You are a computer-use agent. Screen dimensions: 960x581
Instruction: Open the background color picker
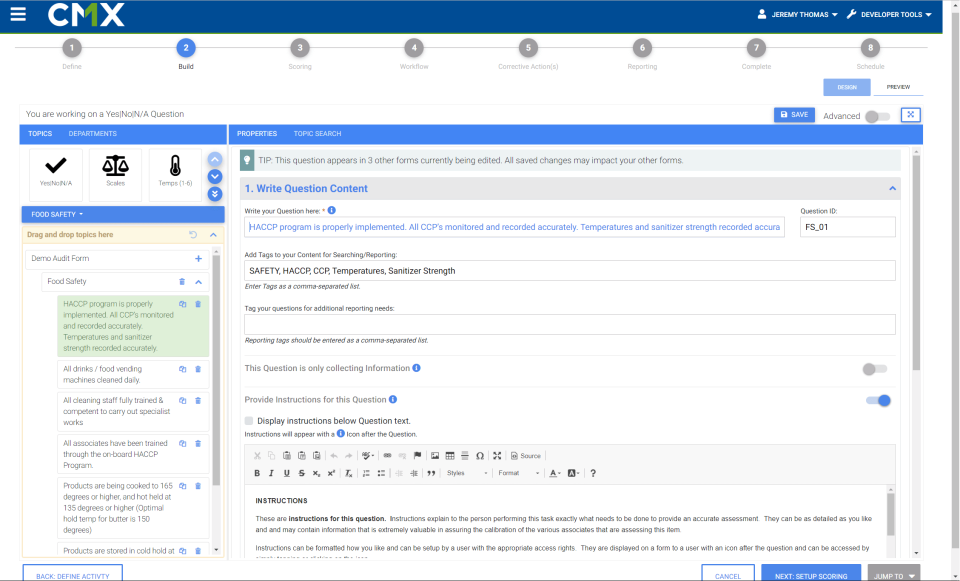574,473
